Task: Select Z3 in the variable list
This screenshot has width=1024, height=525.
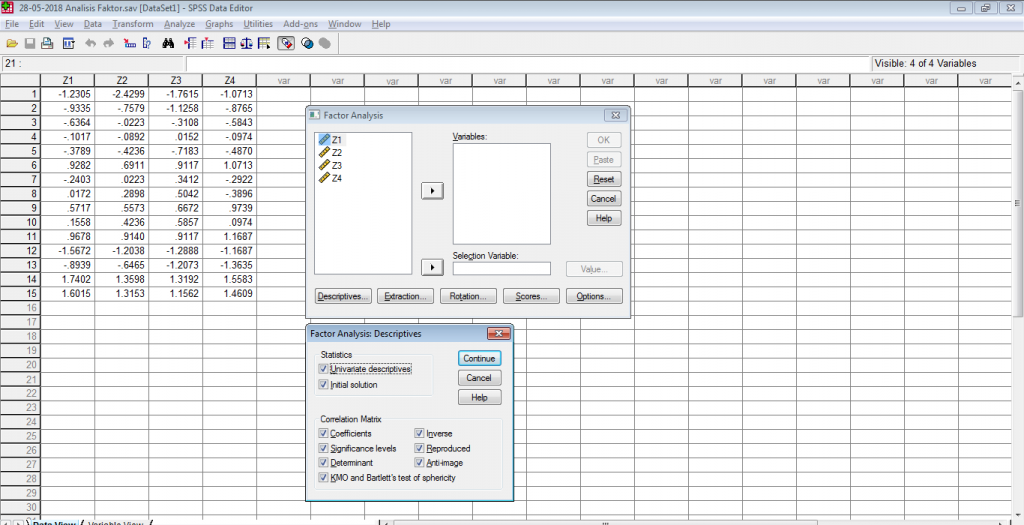Action: pyautogui.click(x=337, y=165)
